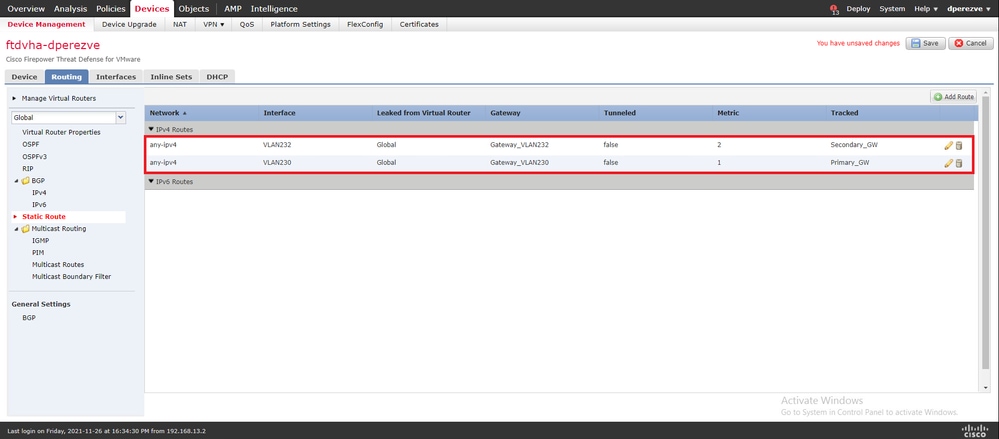Viewport: 999px width, 439px height.
Task: Collapse the IPv6 Routes group
Action: click(x=151, y=182)
